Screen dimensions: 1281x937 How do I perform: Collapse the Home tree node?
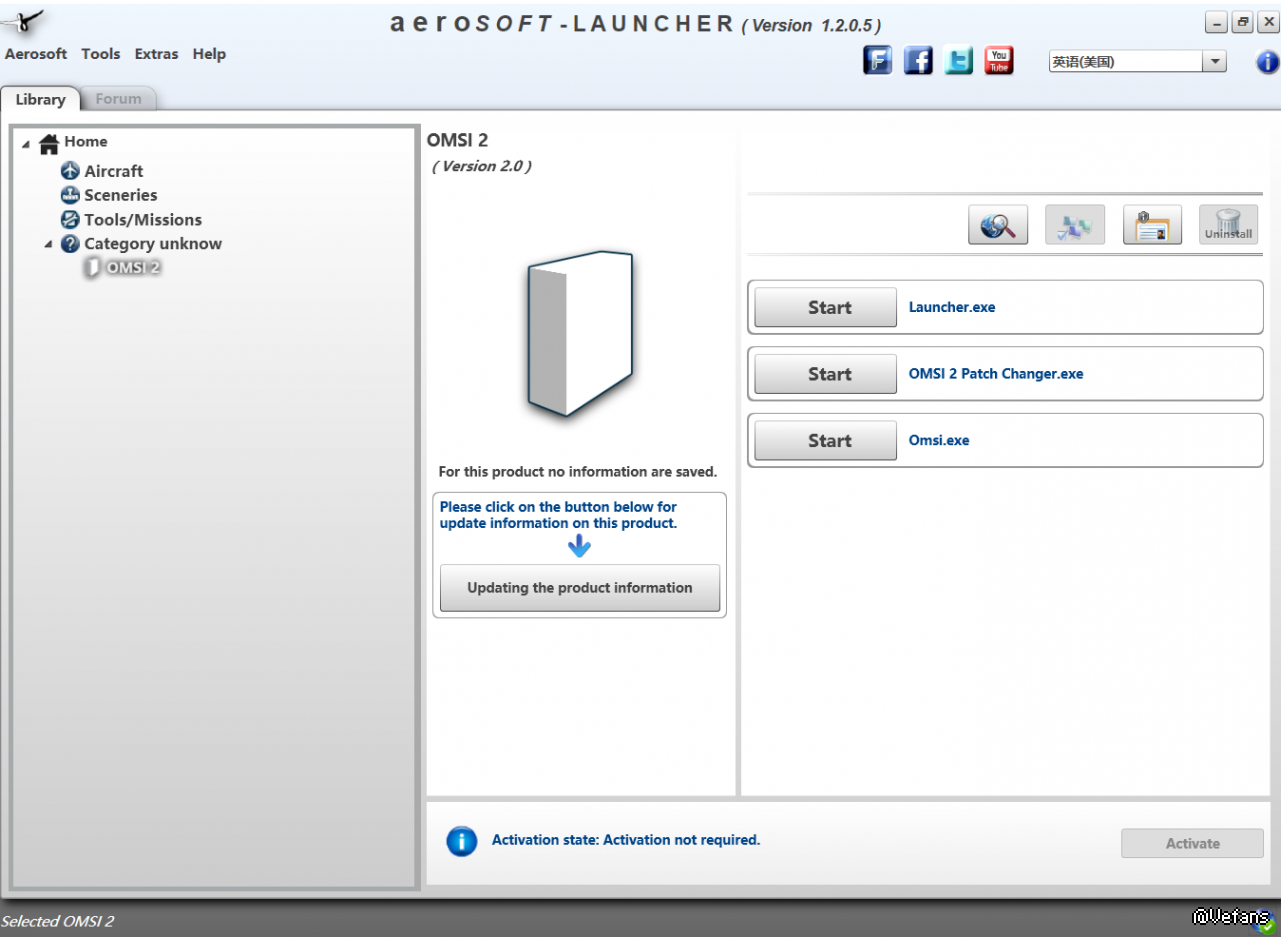(x=26, y=144)
